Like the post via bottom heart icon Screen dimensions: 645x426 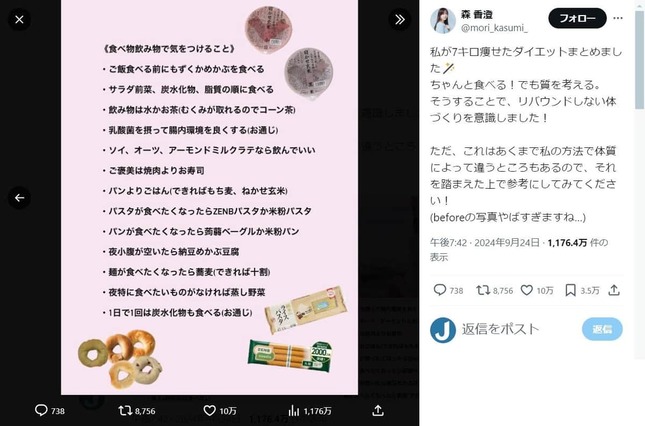(210, 410)
